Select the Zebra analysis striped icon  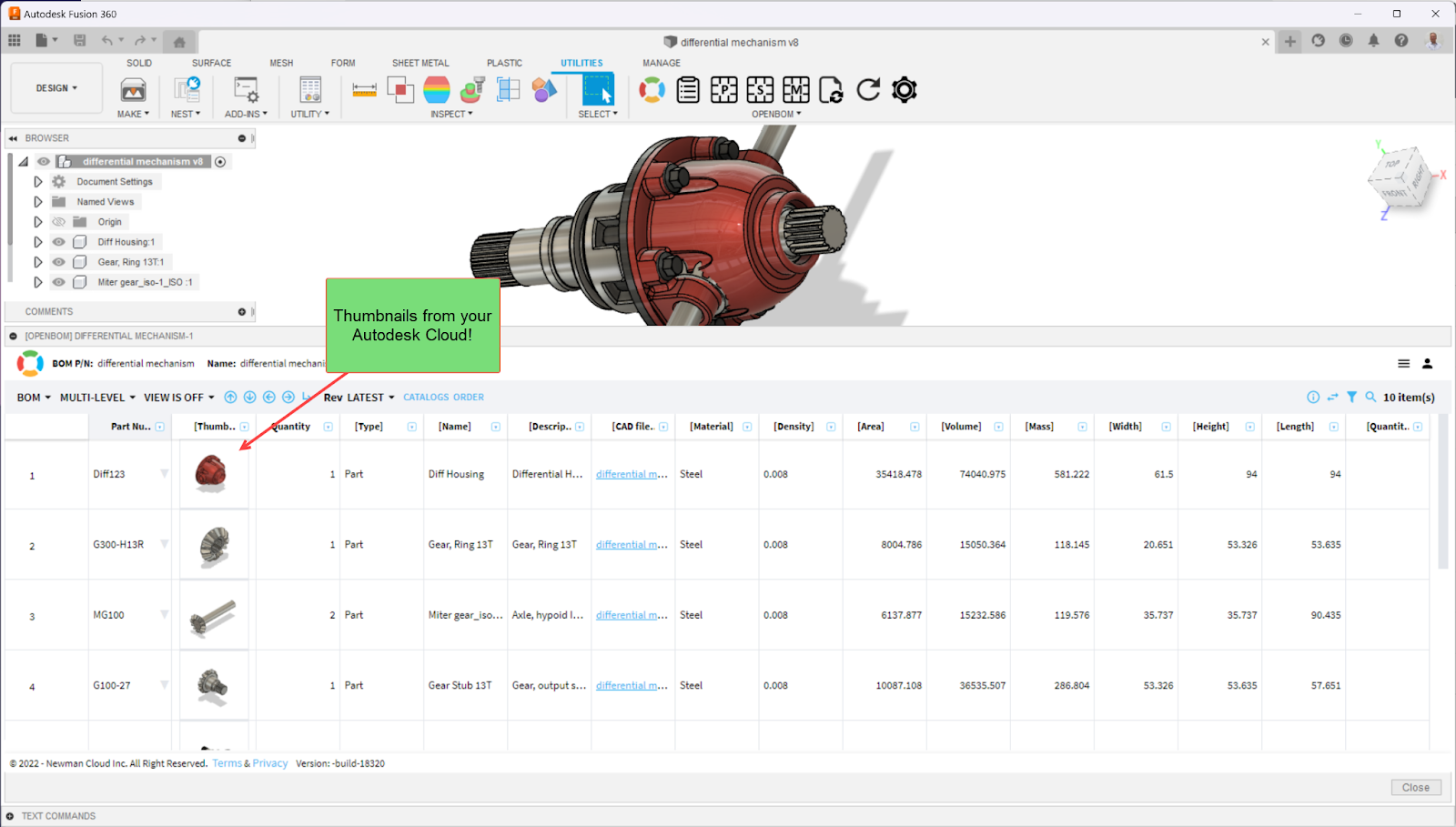(437, 89)
